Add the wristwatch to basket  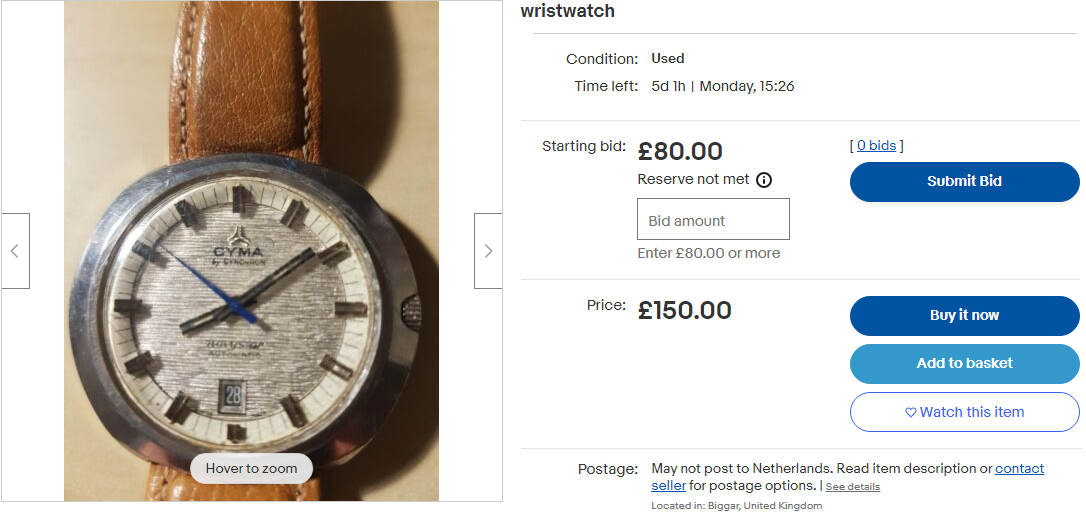coord(964,363)
